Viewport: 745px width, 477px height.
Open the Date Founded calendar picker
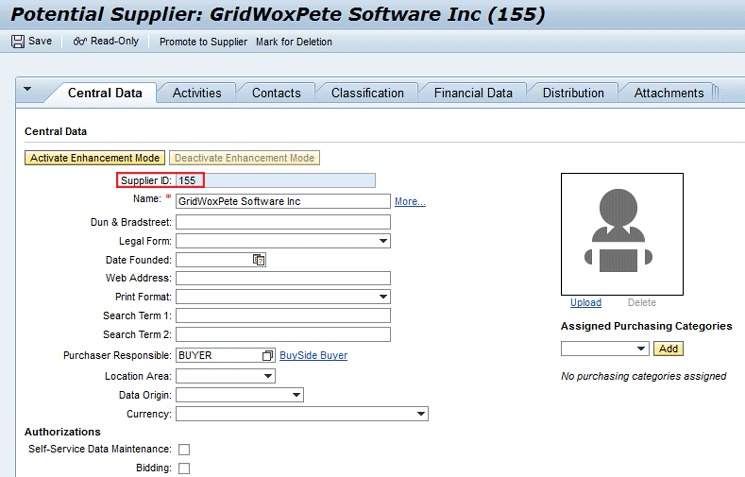coord(259,260)
